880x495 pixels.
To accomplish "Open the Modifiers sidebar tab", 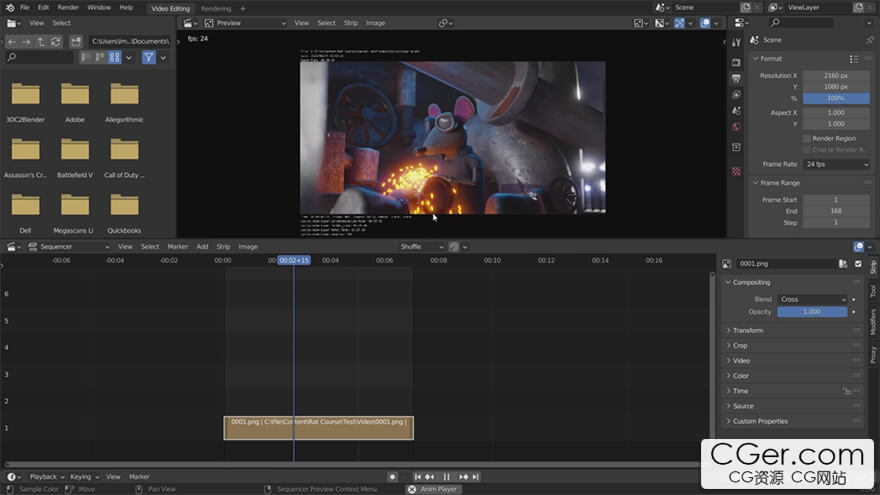I will point(873,322).
